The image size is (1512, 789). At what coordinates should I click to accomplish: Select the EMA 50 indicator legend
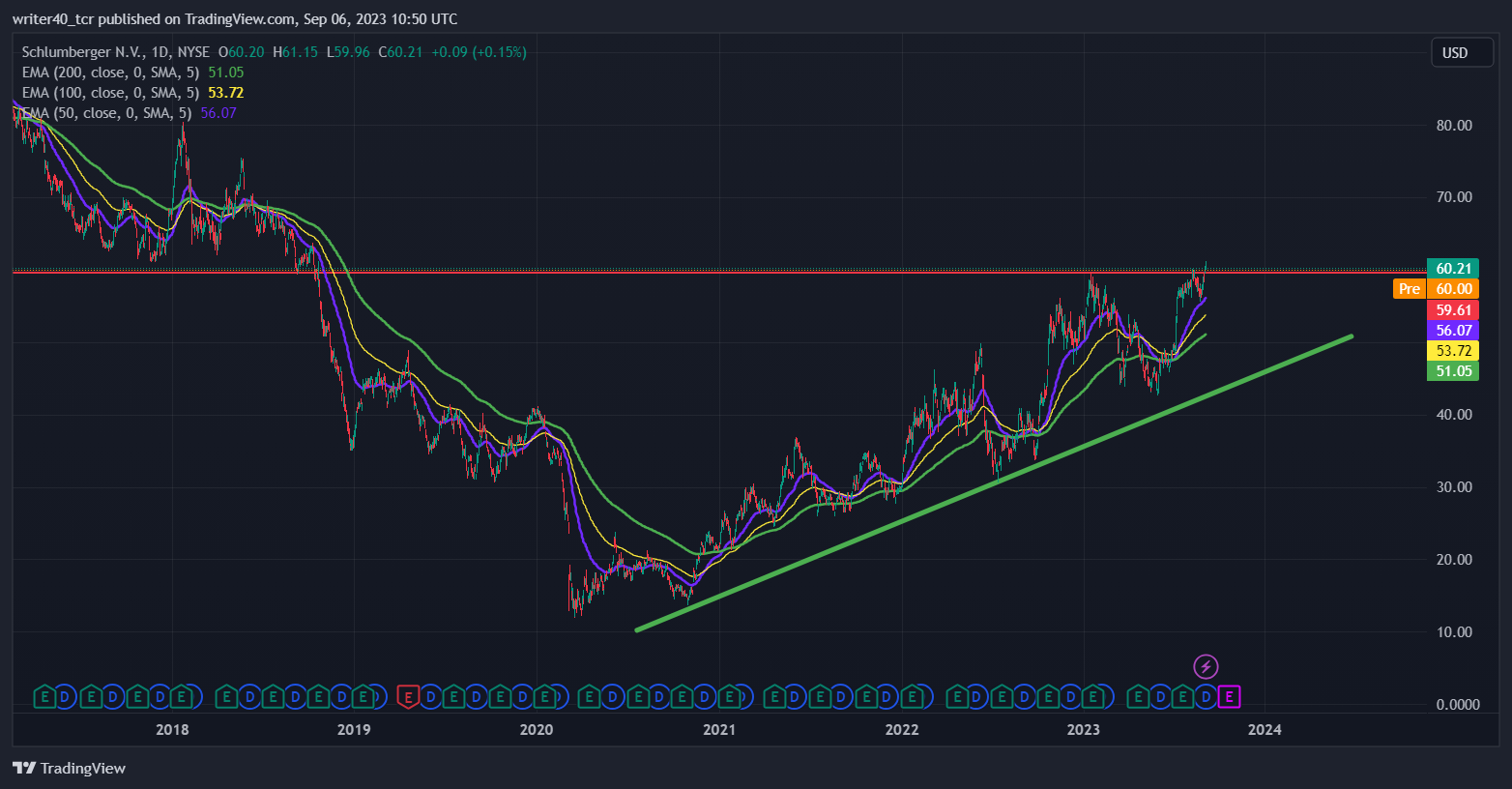click(129, 113)
